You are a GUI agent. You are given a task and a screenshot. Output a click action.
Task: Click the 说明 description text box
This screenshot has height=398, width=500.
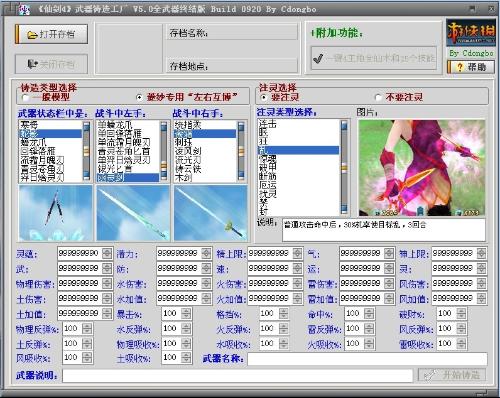384,230
